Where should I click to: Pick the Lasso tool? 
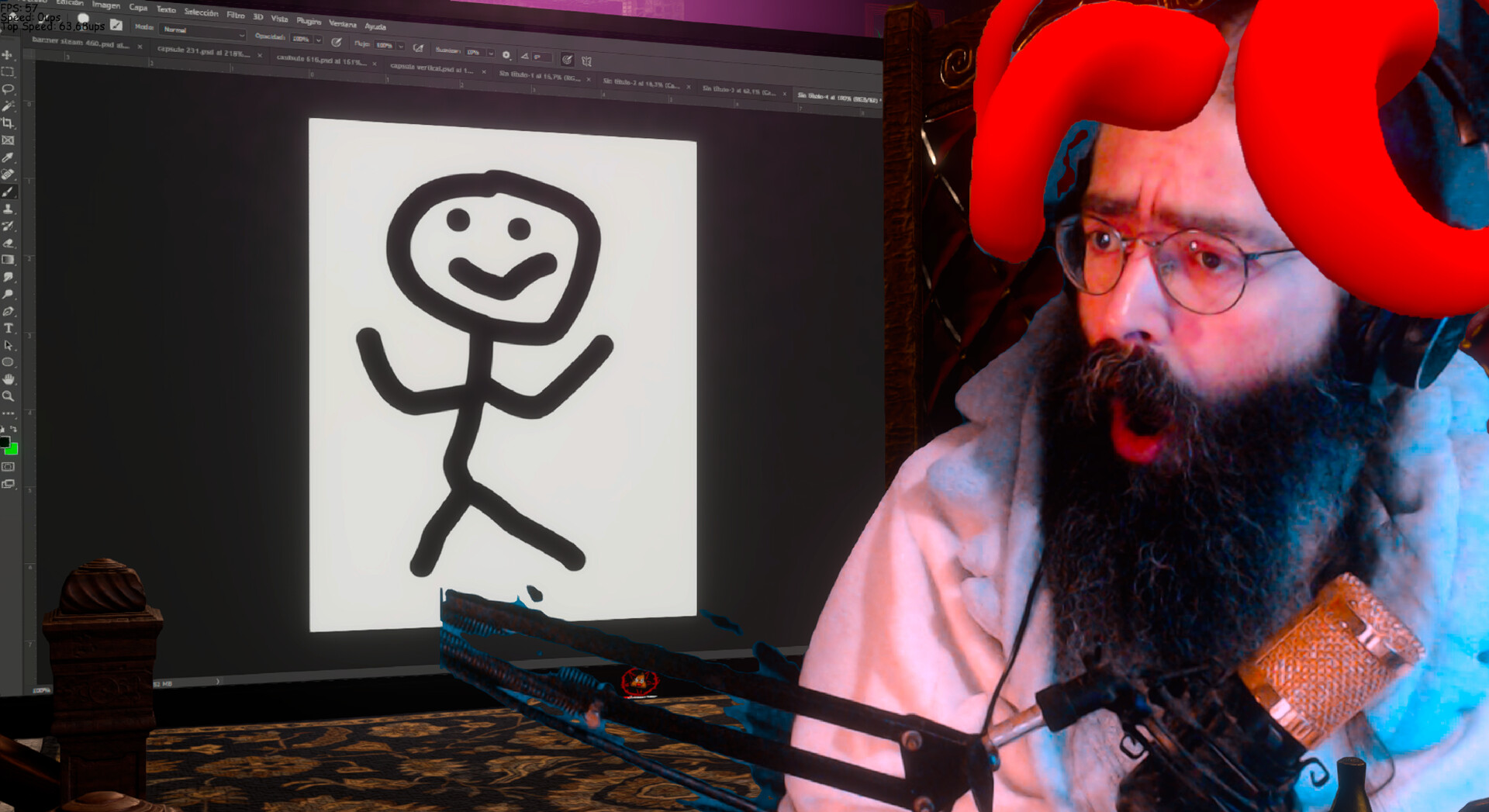click(x=8, y=89)
